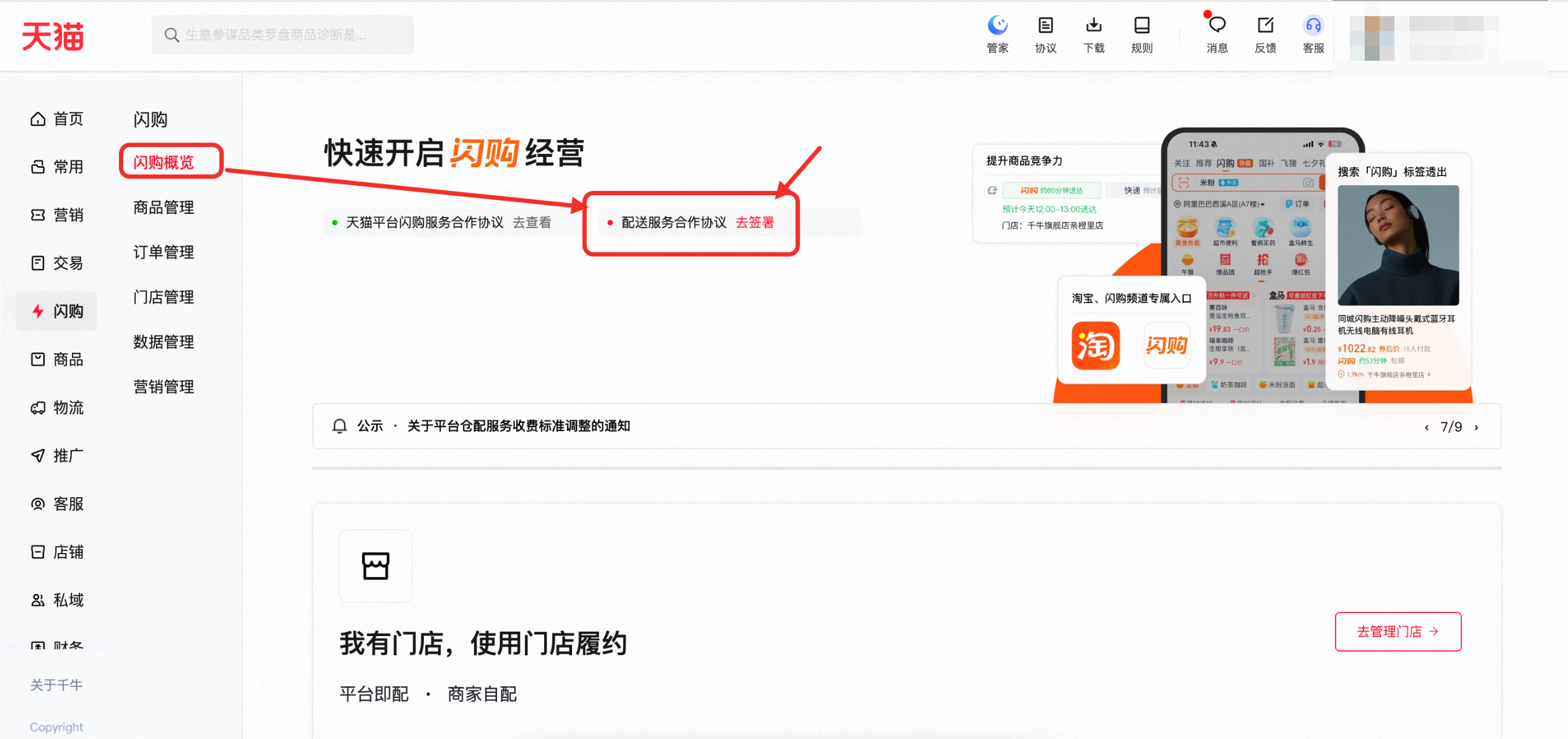Click the 首页 house icon
The image size is (1568, 739).
[38, 118]
